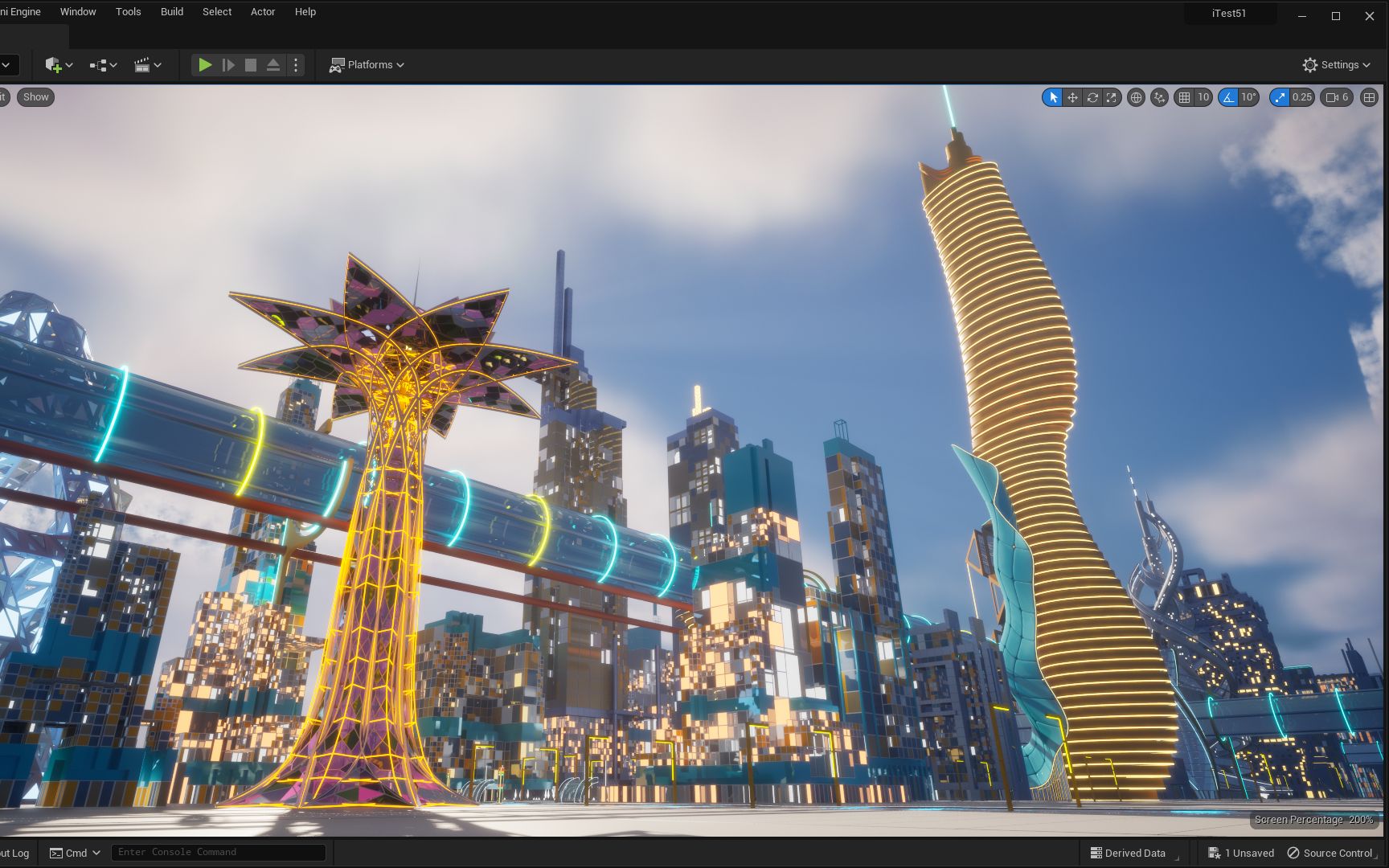Select the Move tool in the viewport

pos(1072,97)
